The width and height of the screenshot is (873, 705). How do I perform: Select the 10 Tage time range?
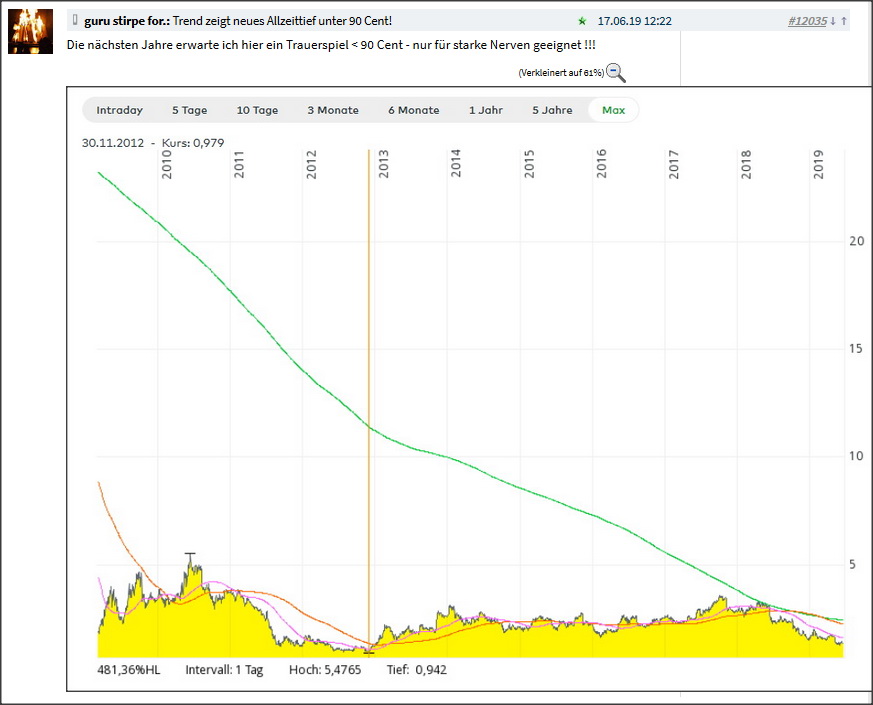(x=257, y=110)
